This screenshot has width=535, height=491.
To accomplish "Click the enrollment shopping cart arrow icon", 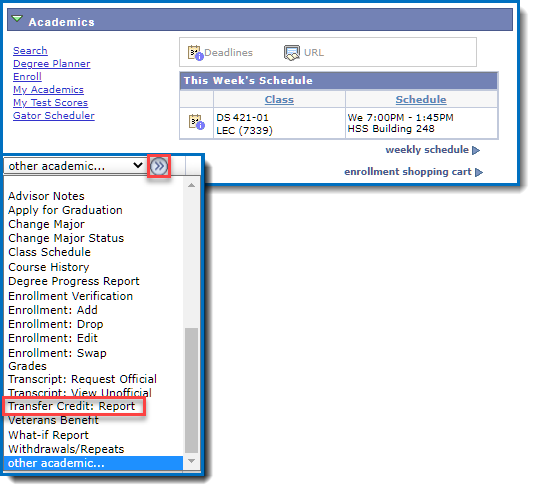I will tap(479, 172).
